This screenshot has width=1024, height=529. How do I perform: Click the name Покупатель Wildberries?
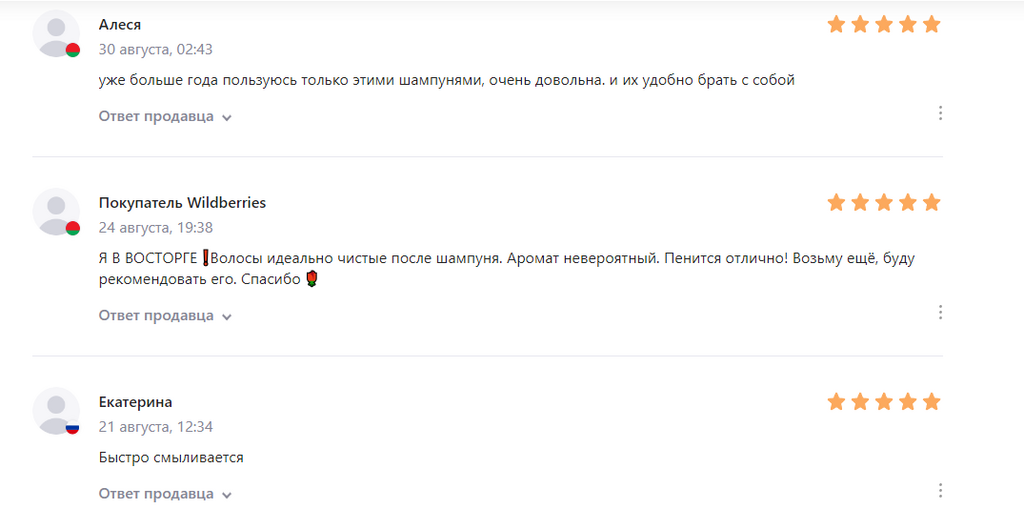(182, 203)
